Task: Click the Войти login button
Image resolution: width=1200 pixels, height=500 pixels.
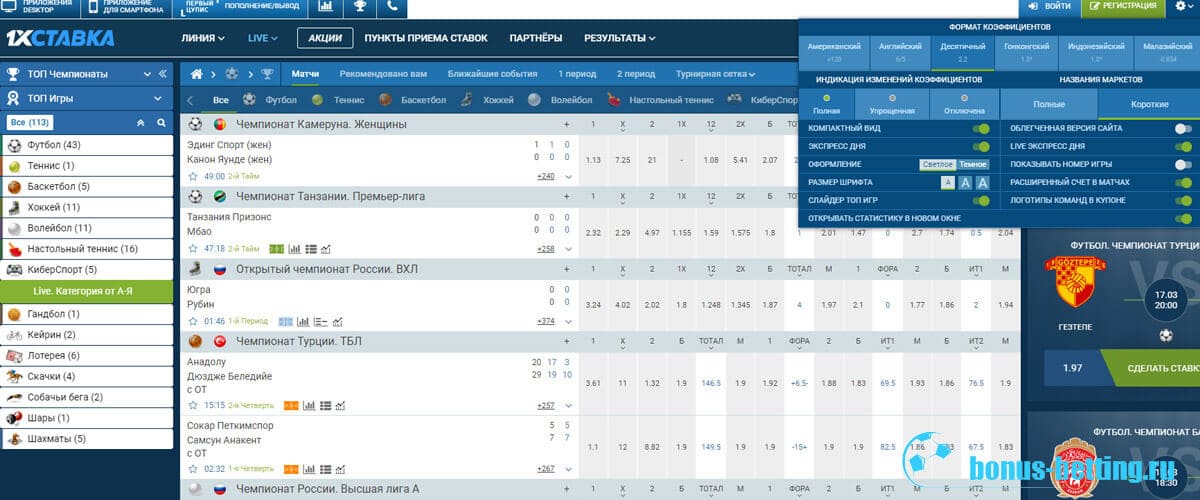Action: click(1049, 7)
